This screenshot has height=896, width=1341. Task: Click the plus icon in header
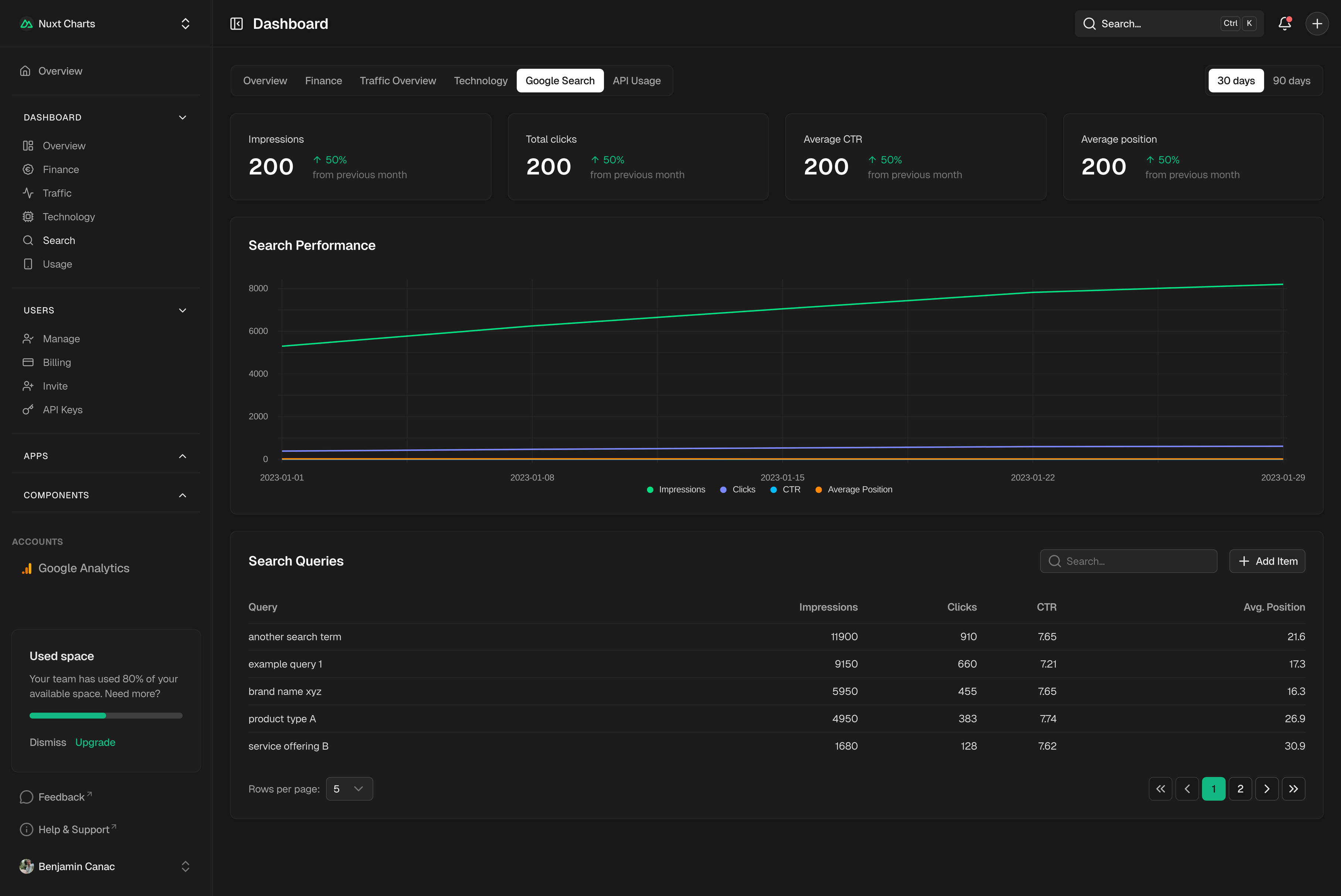pyautogui.click(x=1317, y=23)
